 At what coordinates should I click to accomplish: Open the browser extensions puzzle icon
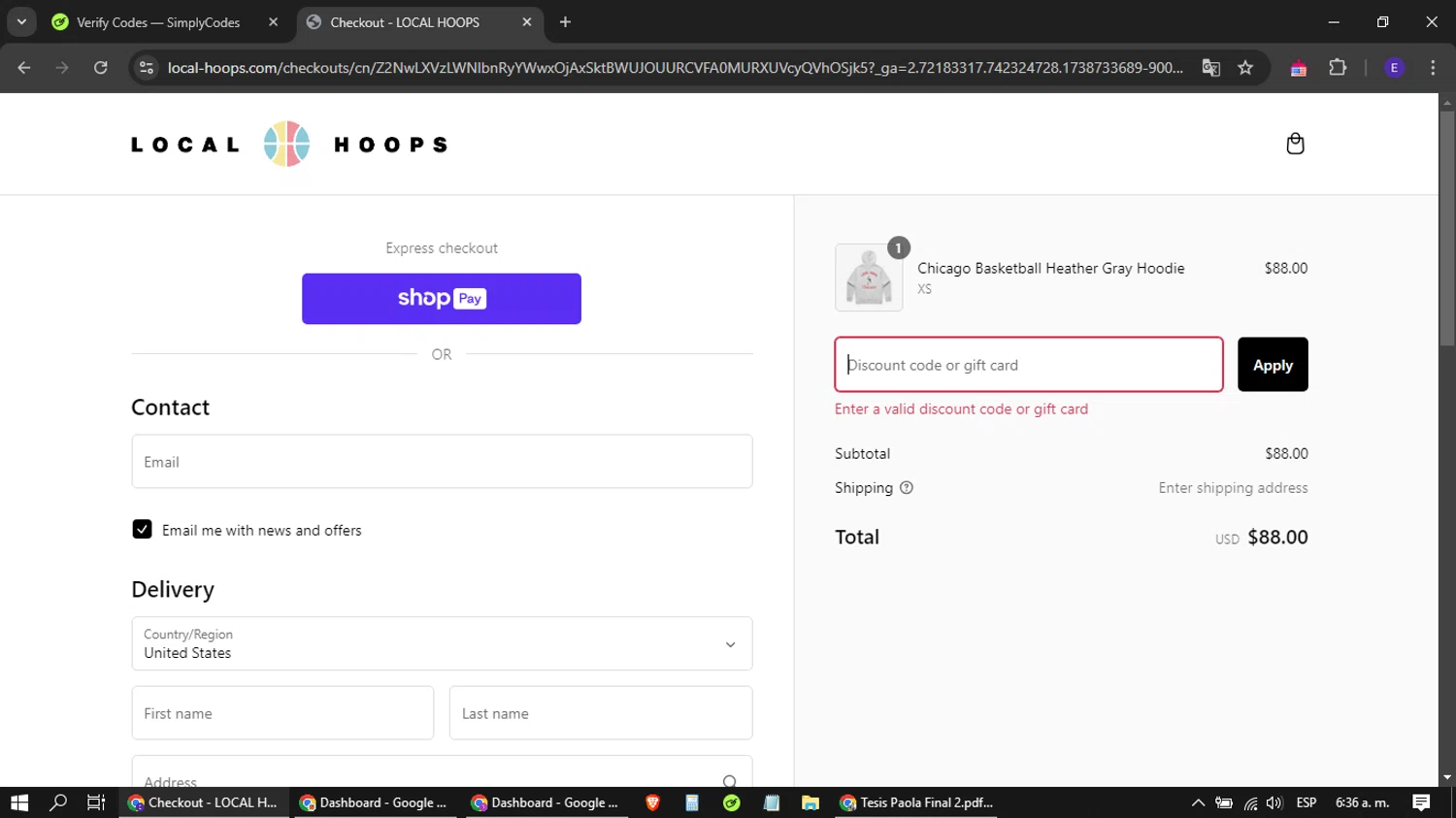click(x=1338, y=67)
